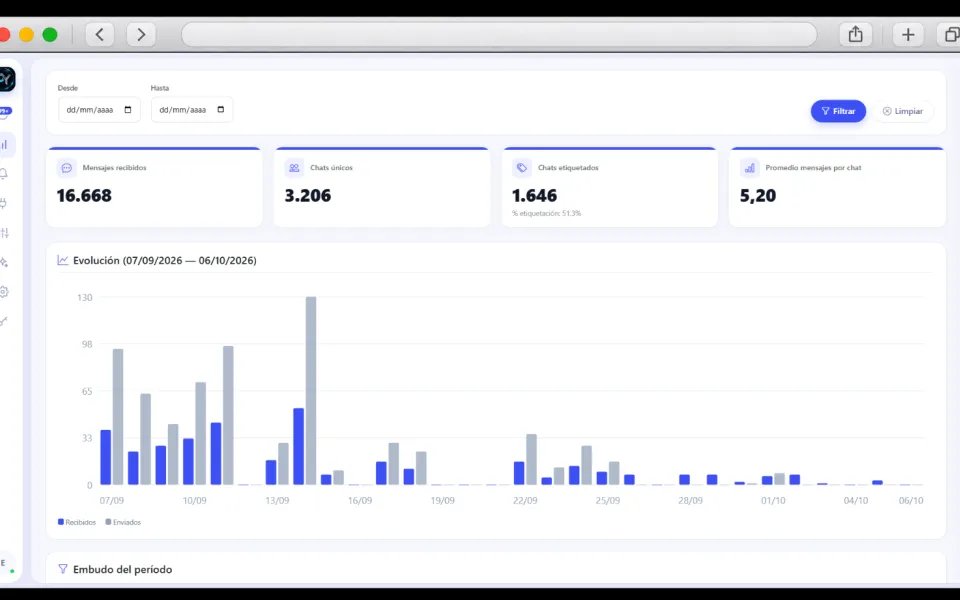The width and height of the screenshot is (960, 600).
Task: Open the browser share button
Action: coord(855,34)
